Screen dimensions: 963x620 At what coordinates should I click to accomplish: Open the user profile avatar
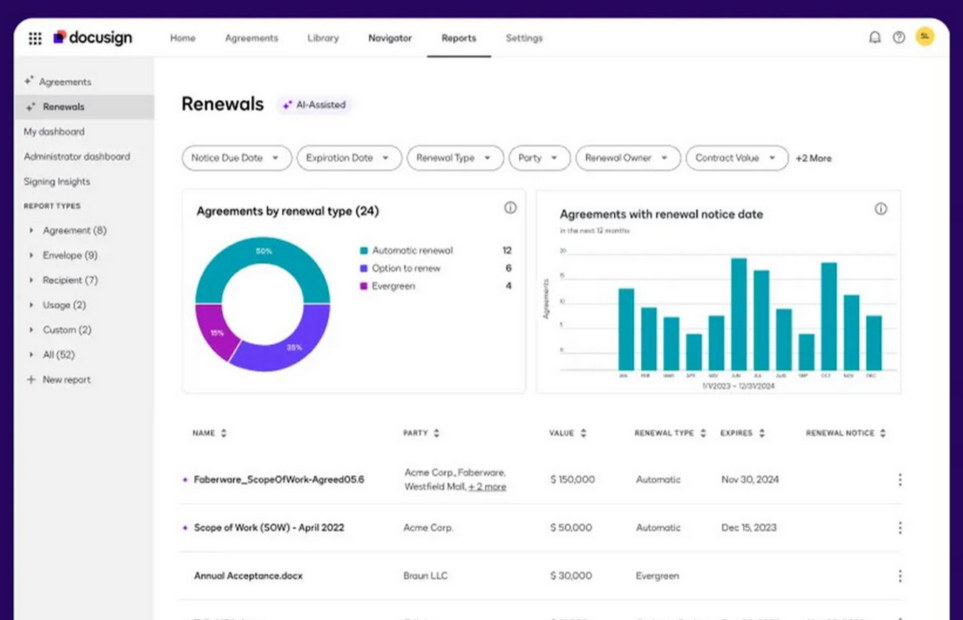click(925, 36)
